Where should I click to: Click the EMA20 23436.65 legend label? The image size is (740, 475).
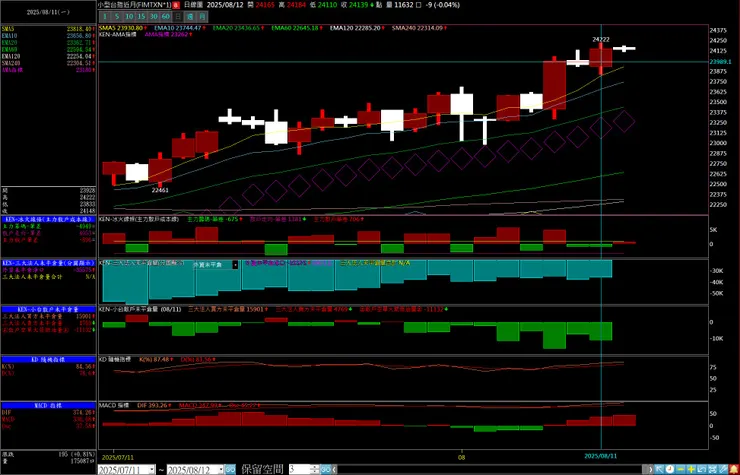(236, 28)
